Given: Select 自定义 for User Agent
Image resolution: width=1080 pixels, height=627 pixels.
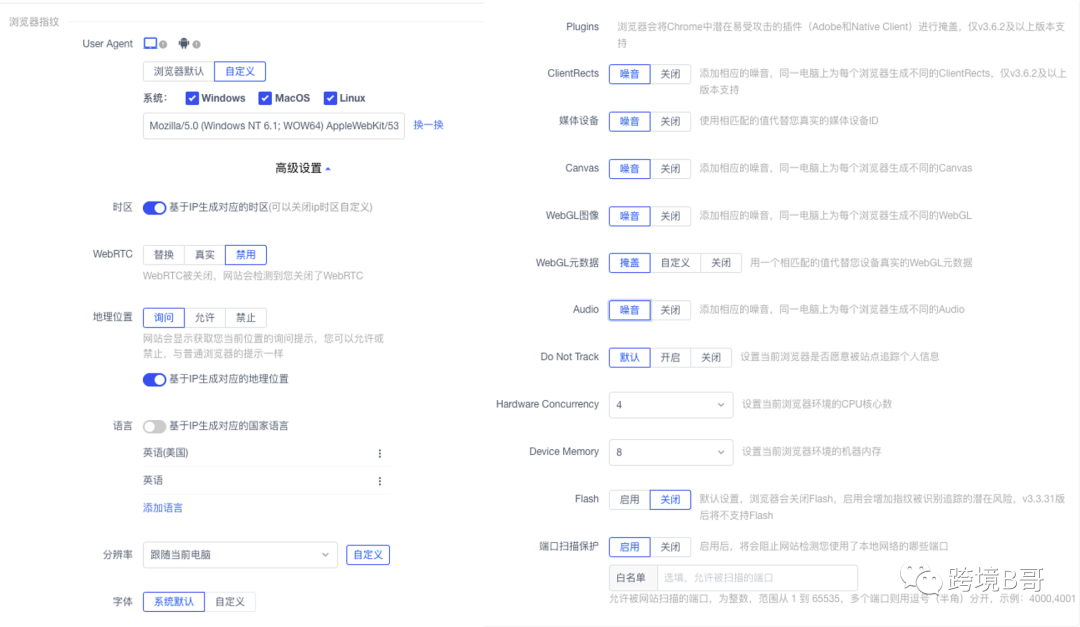Looking at the screenshot, I should pos(240,71).
